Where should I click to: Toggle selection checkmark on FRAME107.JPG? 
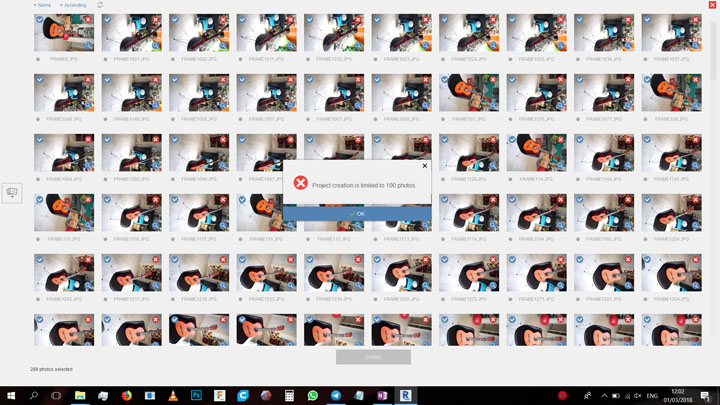444,79
